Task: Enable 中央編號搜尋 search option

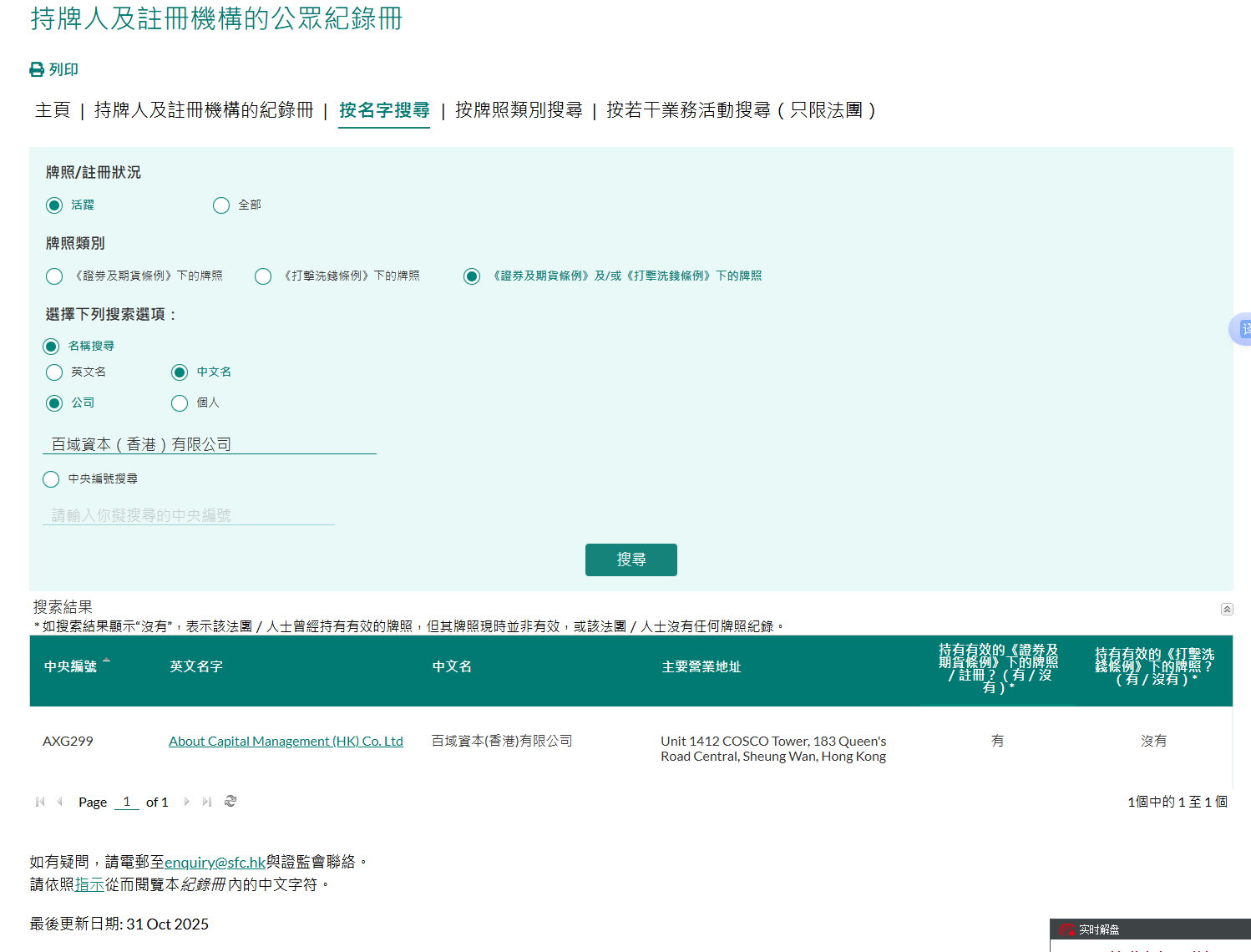Action: pyautogui.click(x=51, y=479)
